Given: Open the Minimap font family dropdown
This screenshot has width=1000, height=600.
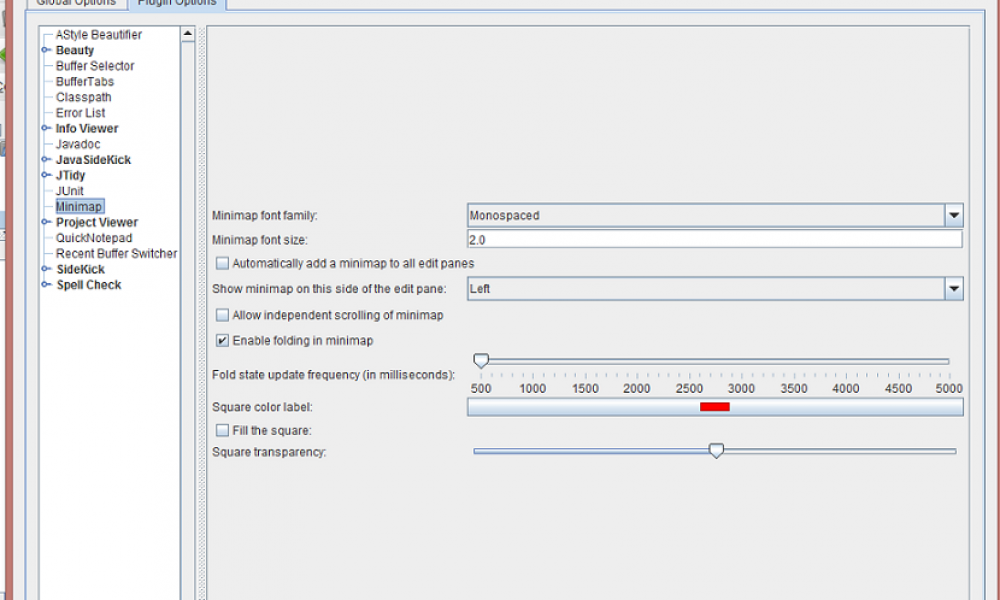Looking at the screenshot, I should (954, 215).
